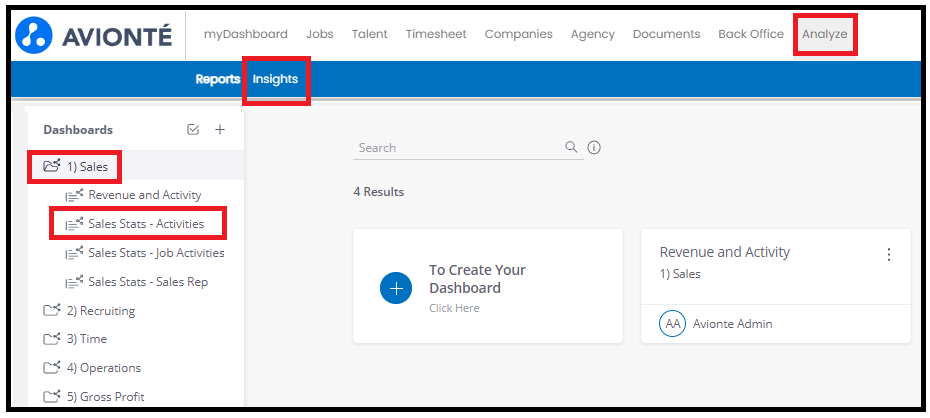The width and height of the screenshot is (930, 418).
Task: Click the dashboard icon next to Revenue and Activity
Action: coord(74,194)
